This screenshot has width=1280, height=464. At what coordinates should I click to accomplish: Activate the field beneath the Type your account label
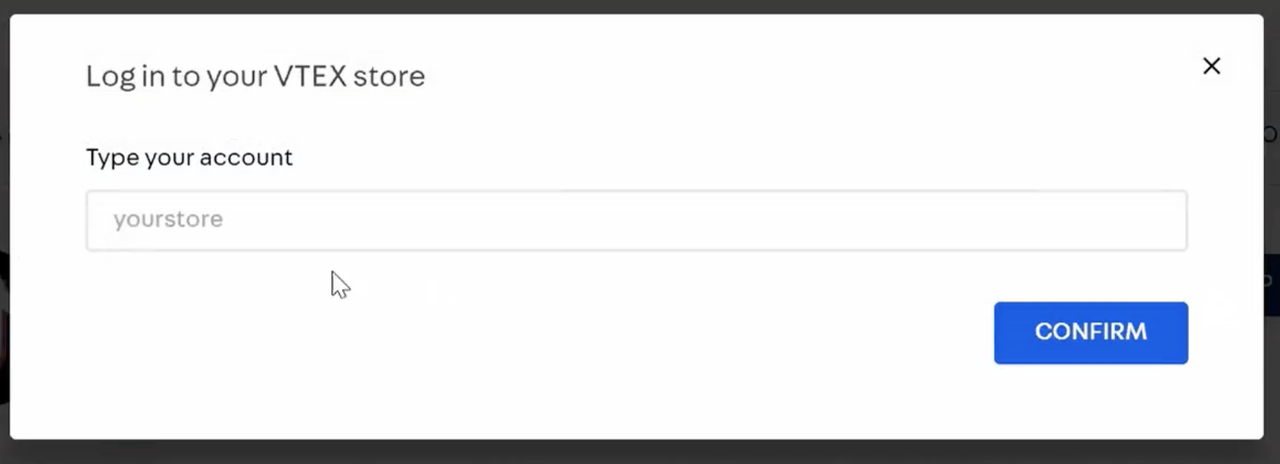coord(636,220)
